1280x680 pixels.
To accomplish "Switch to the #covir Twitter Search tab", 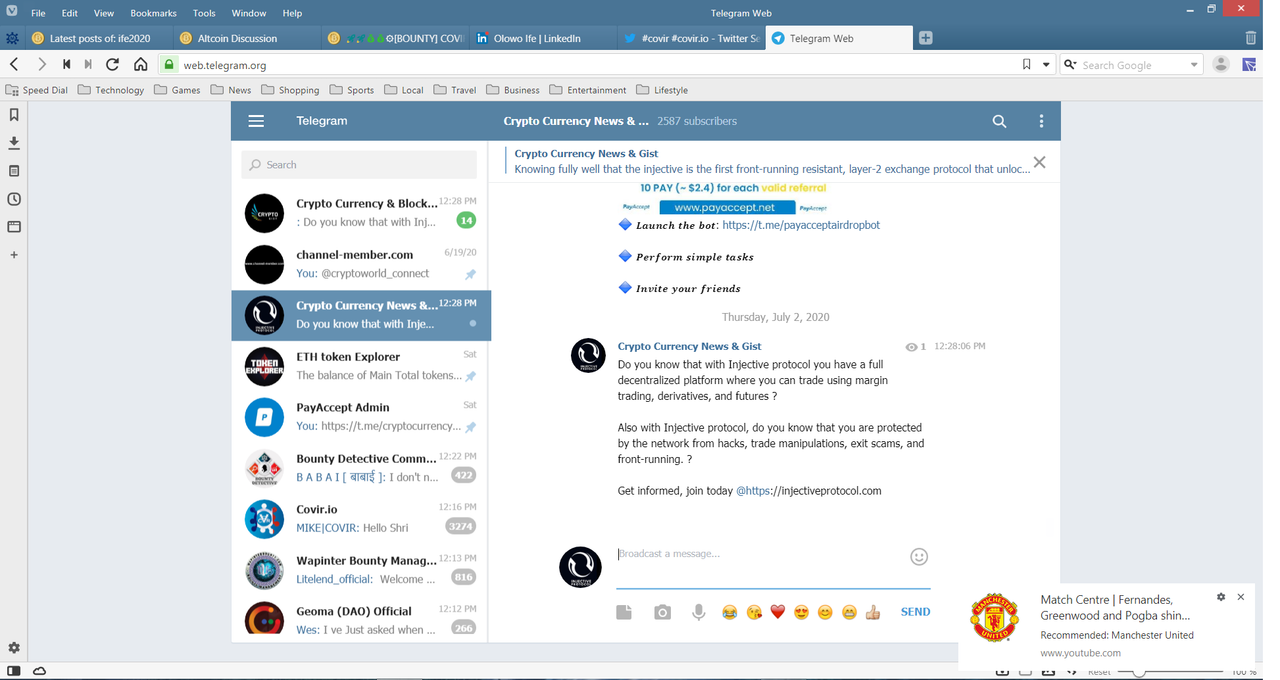I will pyautogui.click(x=690, y=38).
